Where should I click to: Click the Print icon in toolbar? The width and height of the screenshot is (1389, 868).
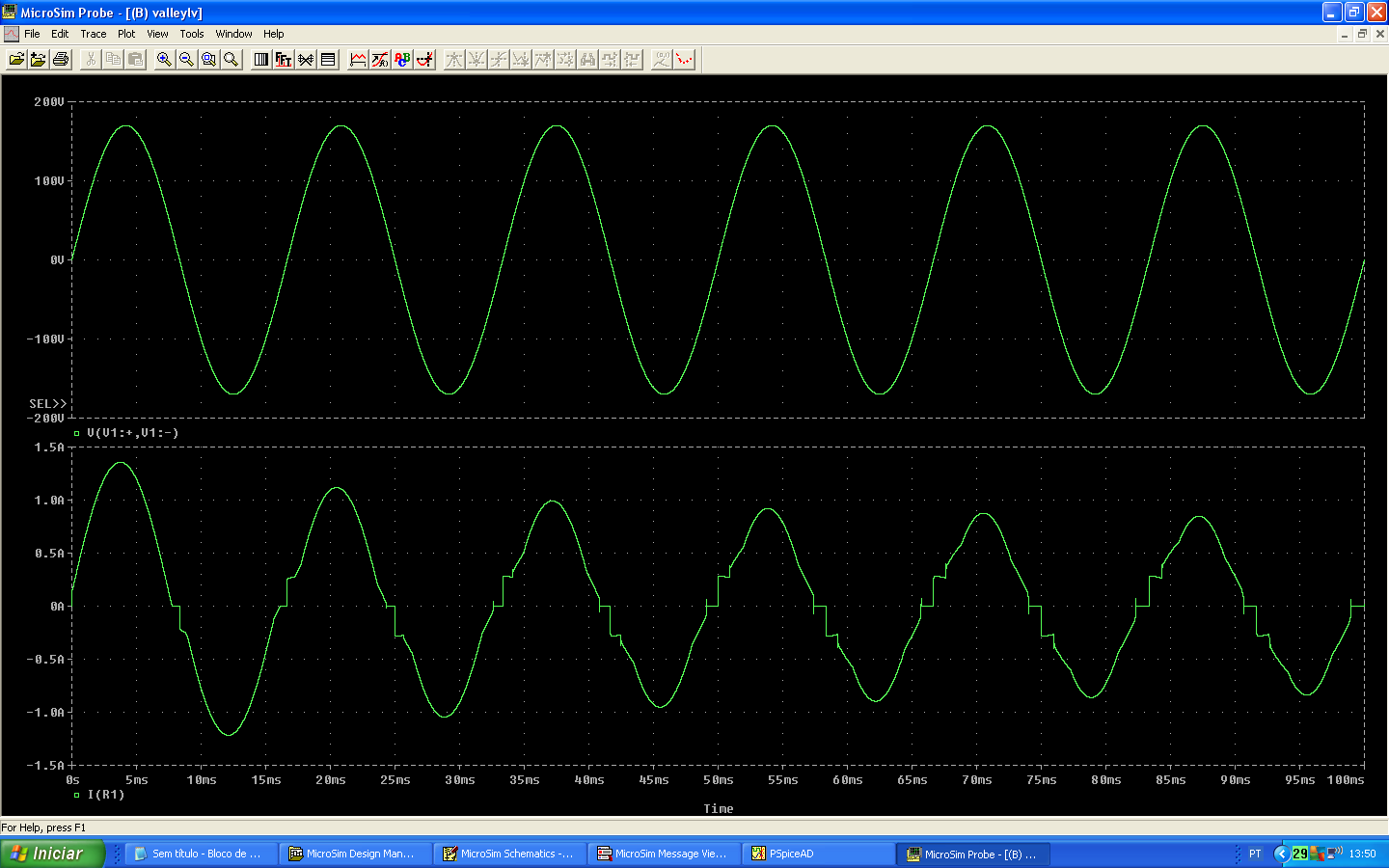pos(61,60)
